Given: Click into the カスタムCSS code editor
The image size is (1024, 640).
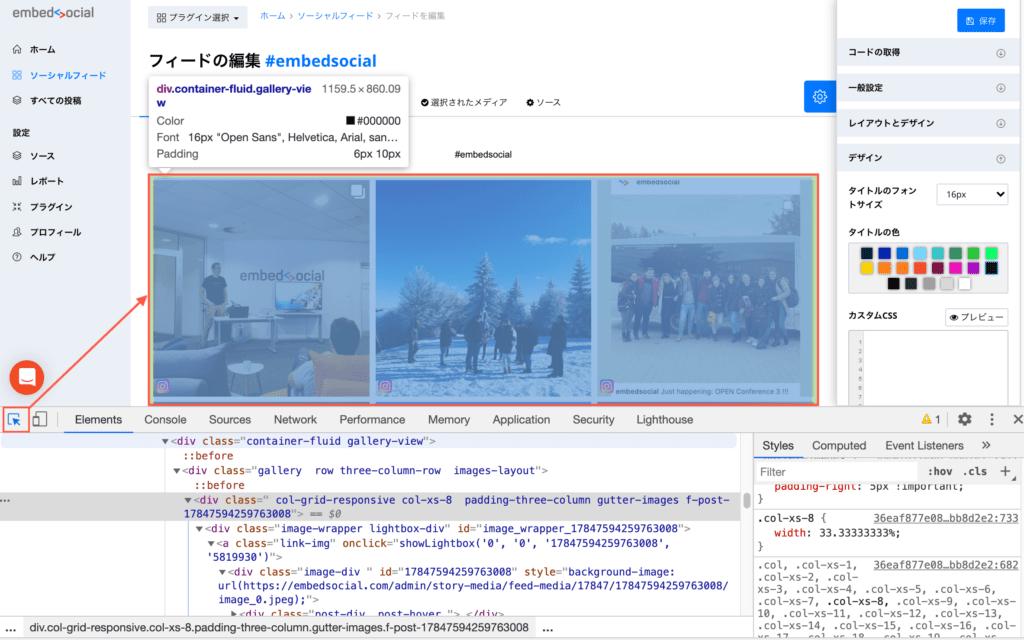Looking at the screenshot, I should 934,368.
